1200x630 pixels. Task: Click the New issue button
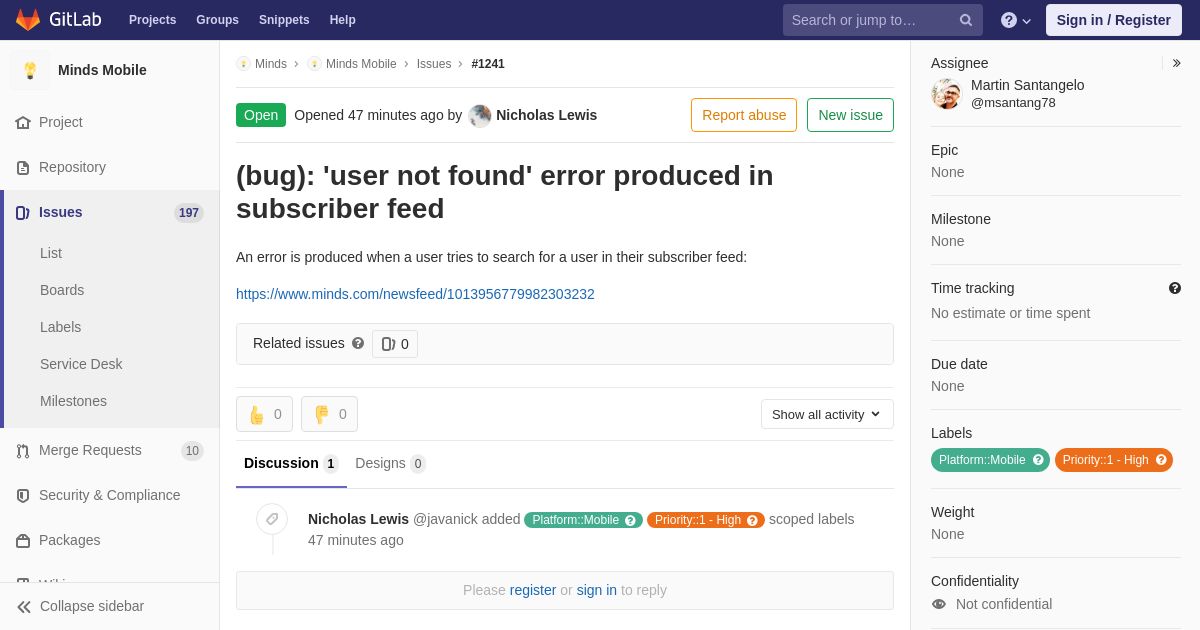tap(850, 115)
